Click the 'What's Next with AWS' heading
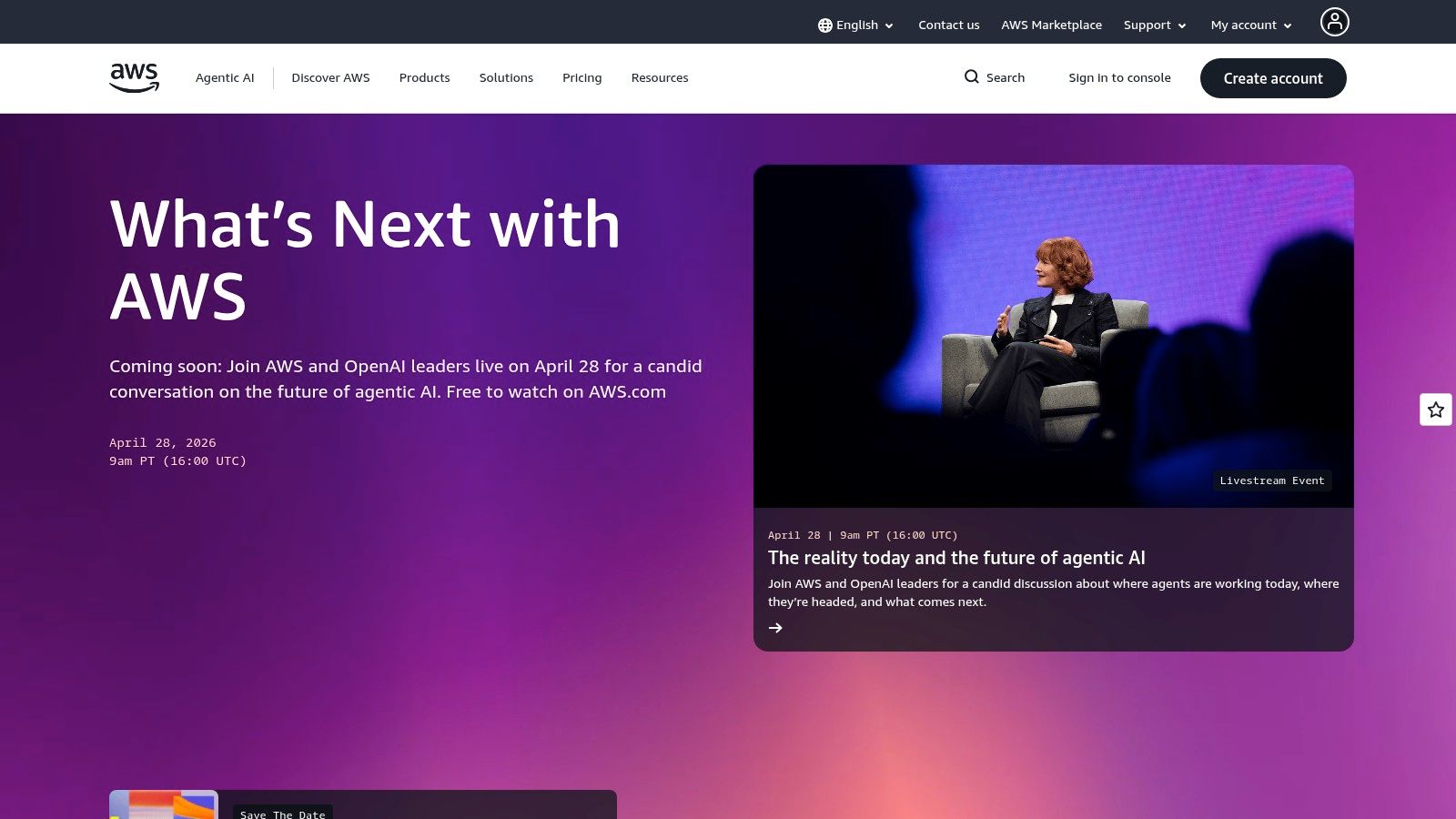The image size is (1456, 819). click(x=366, y=260)
